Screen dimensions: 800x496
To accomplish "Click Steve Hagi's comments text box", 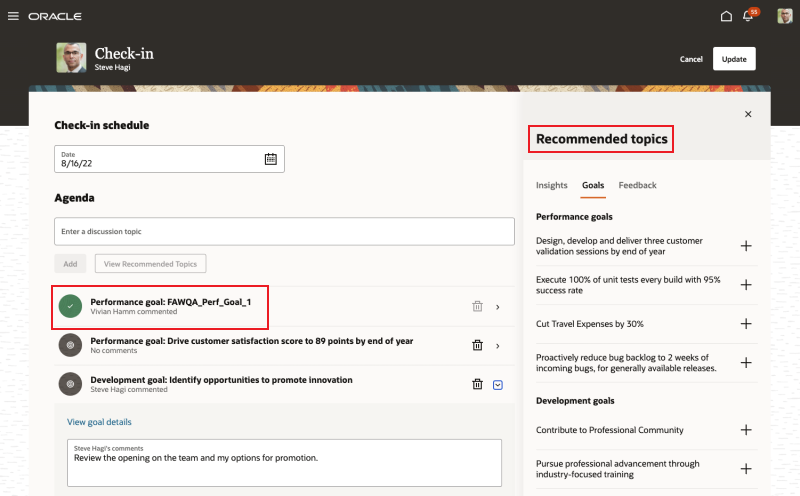I will (284, 463).
